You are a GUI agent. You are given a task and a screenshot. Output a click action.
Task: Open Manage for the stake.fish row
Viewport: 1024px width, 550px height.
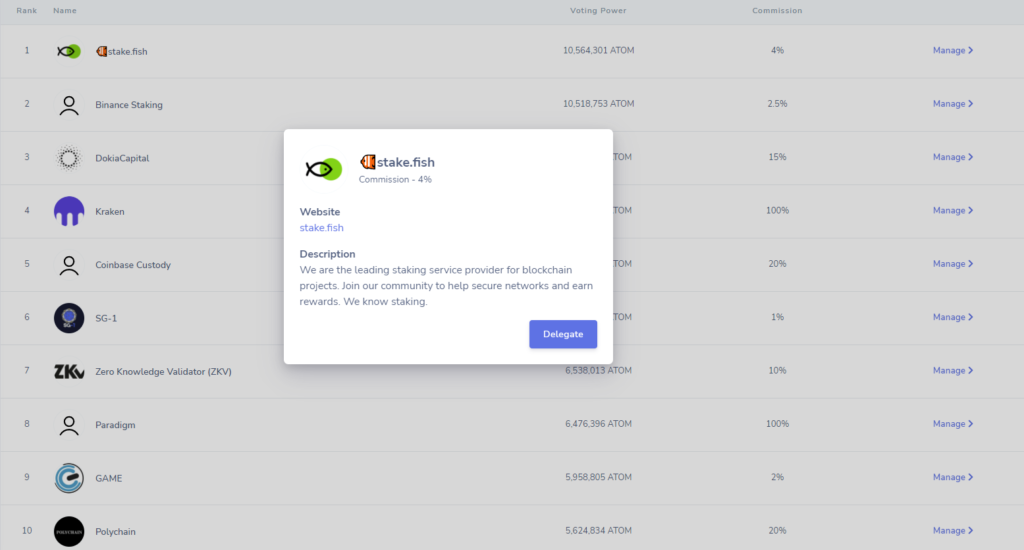[953, 50]
